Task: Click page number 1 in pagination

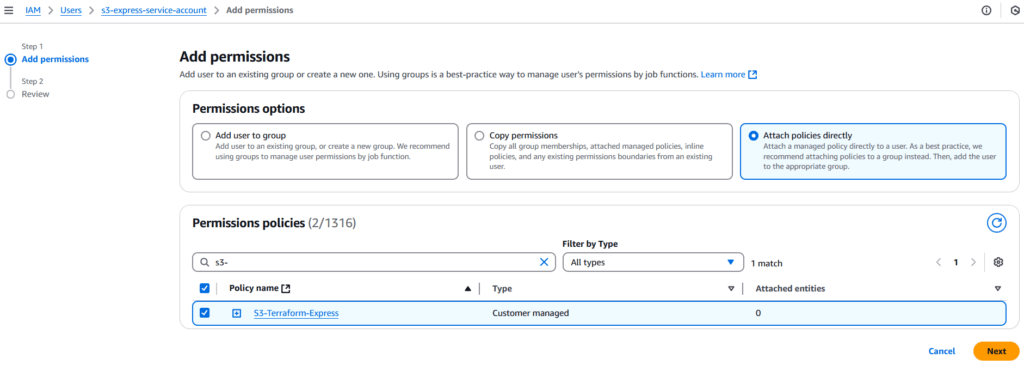Action: (955, 262)
